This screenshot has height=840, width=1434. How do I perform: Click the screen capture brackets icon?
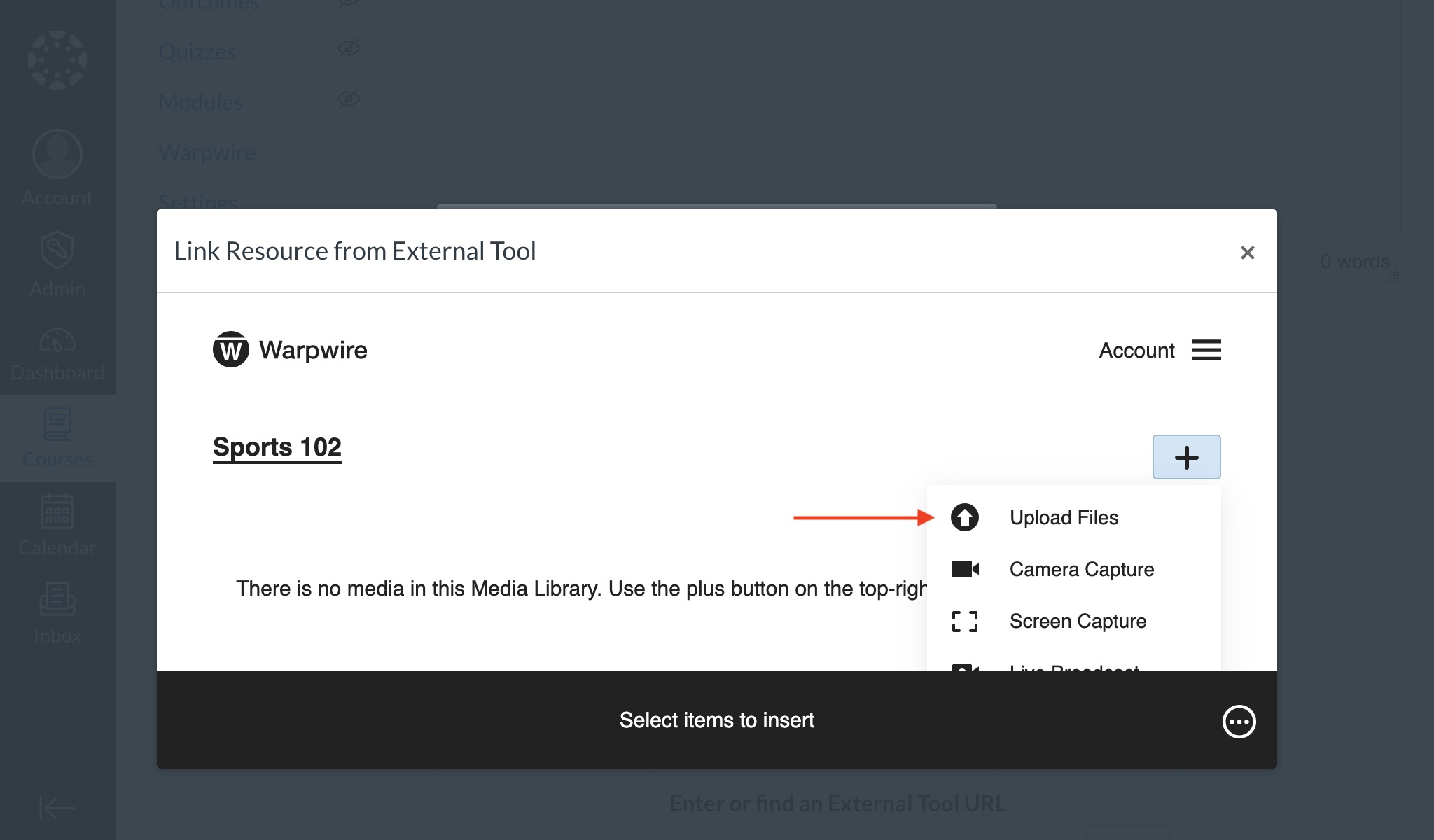click(x=964, y=621)
